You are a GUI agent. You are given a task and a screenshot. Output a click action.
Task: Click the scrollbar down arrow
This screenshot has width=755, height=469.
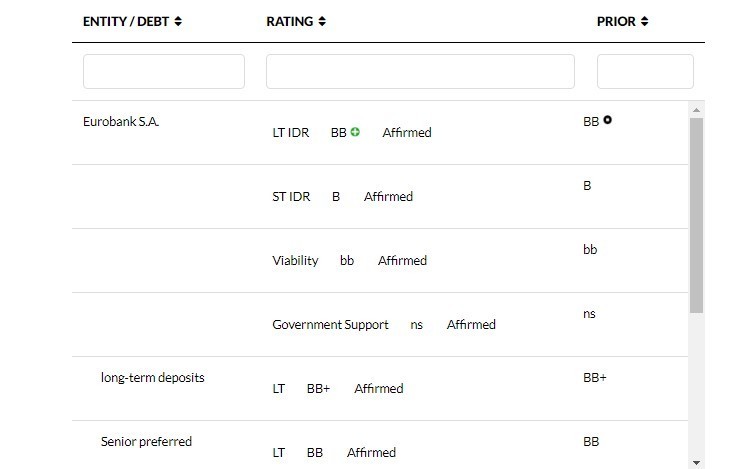[x=697, y=462]
